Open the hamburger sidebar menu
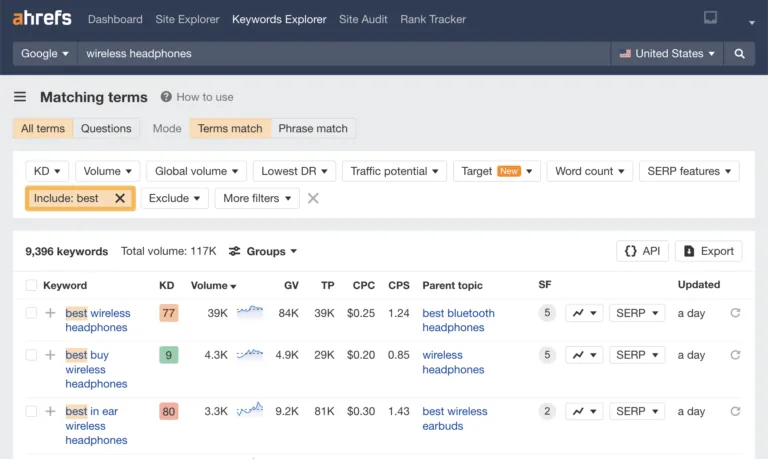Image resolution: width=768 pixels, height=459 pixels. point(20,97)
